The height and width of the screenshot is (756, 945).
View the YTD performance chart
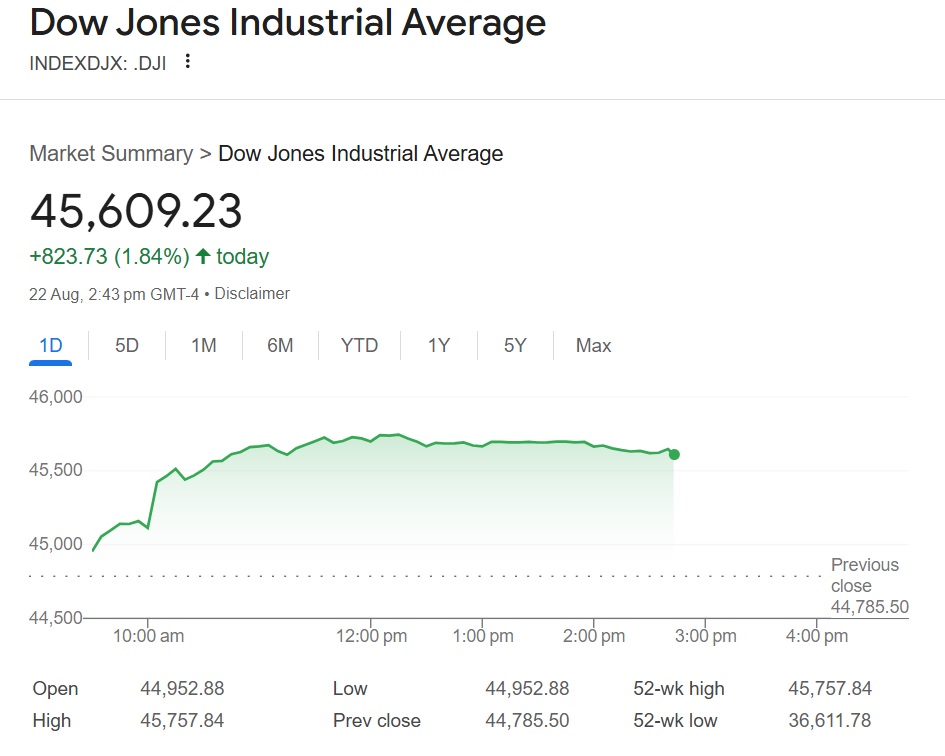coord(358,345)
